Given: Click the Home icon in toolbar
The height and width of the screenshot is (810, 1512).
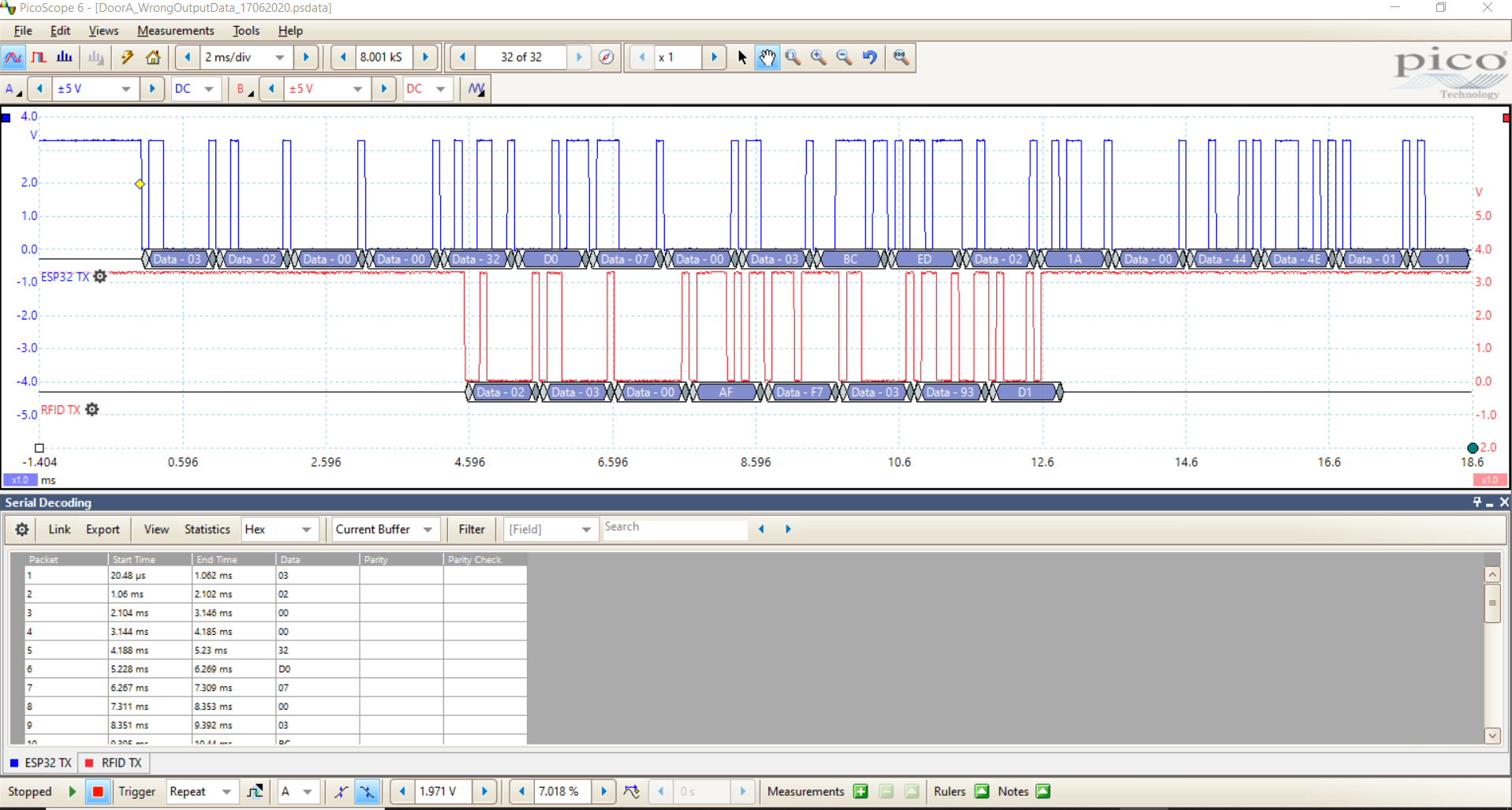Looking at the screenshot, I should coord(153,58).
